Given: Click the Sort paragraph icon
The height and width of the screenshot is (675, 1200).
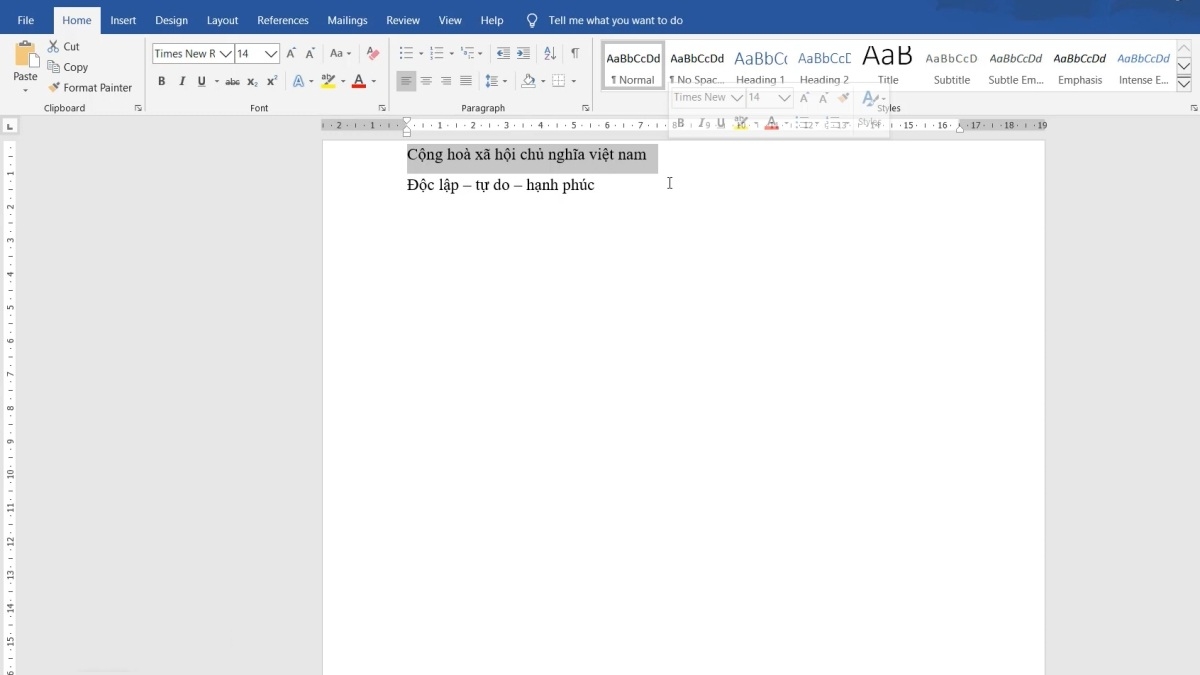Looking at the screenshot, I should tap(550, 54).
